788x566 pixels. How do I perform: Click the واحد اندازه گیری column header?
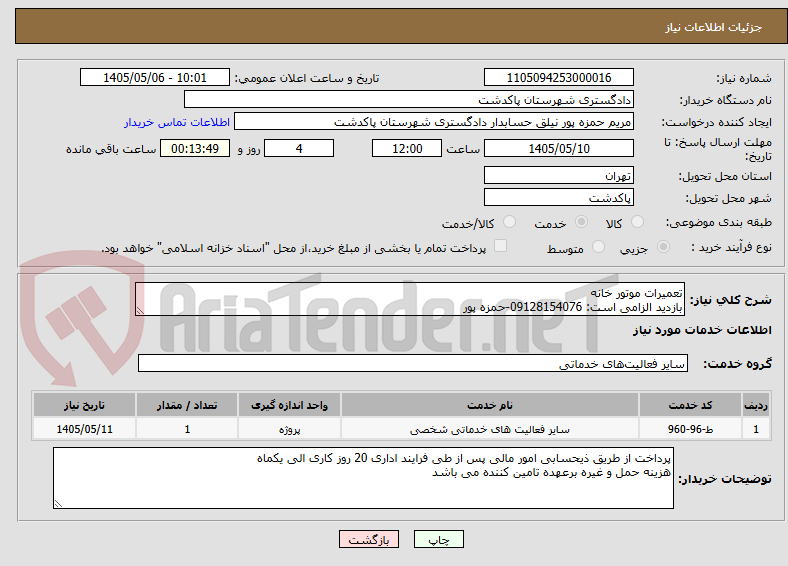pyautogui.click(x=289, y=405)
